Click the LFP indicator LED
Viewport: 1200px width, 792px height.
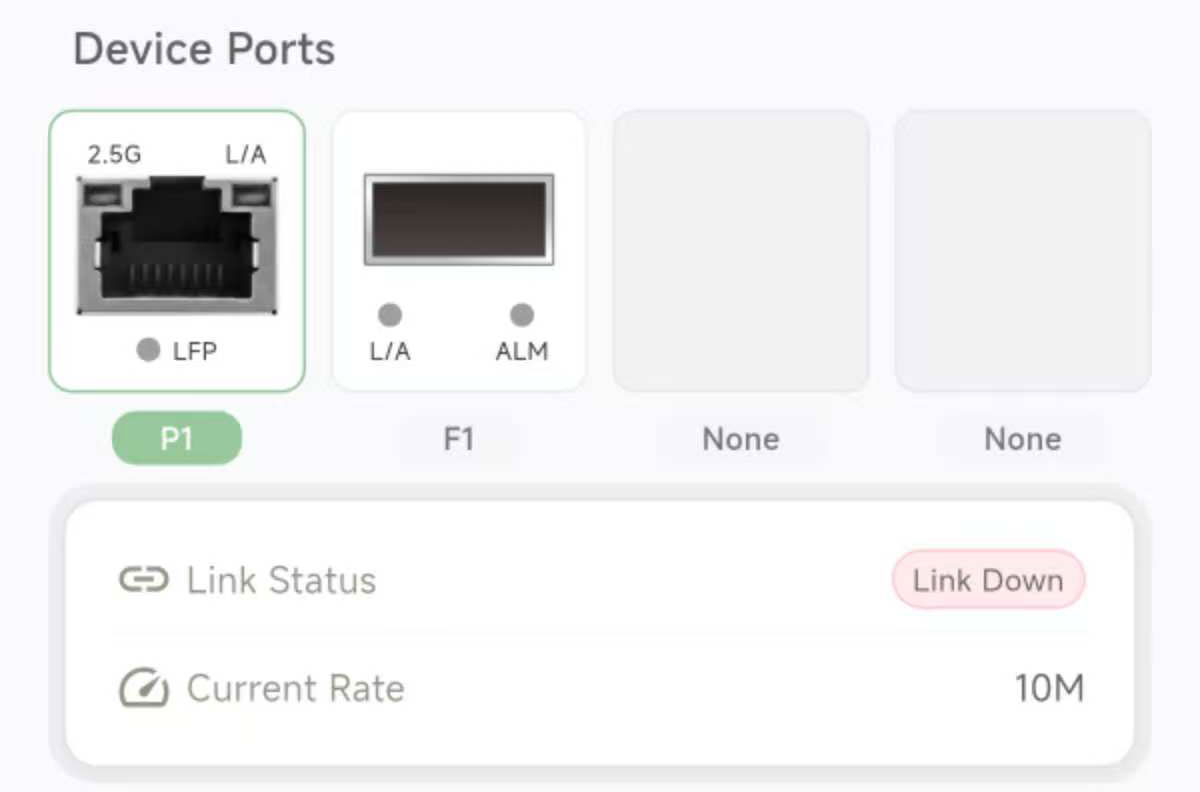click(148, 350)
